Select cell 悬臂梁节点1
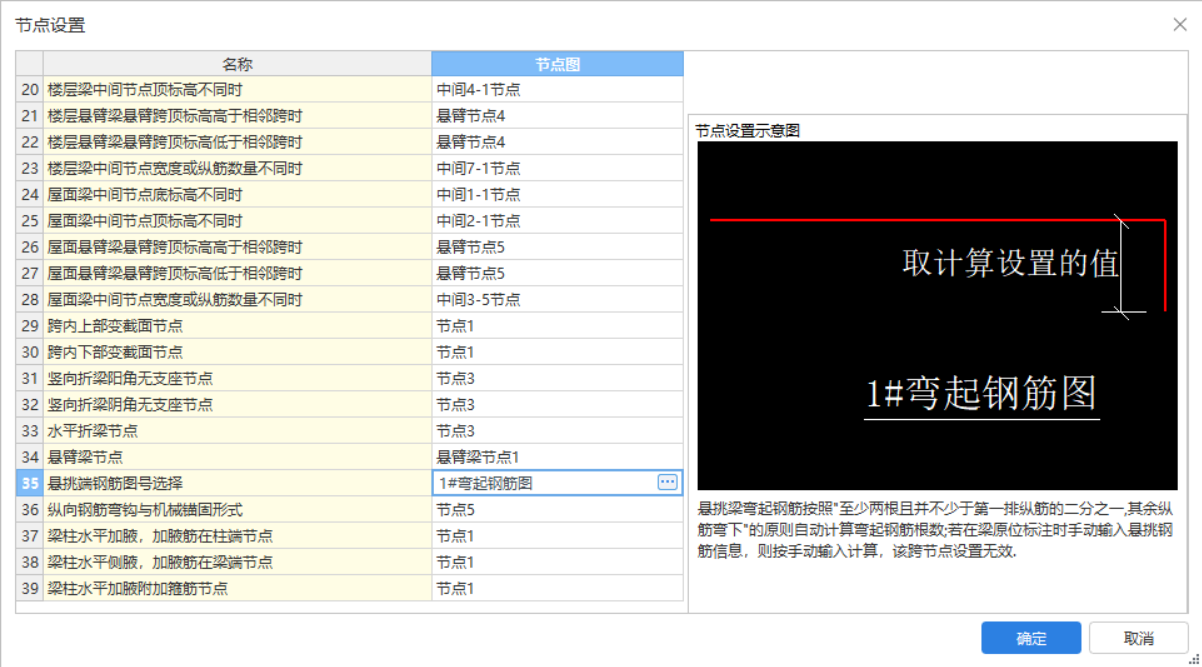Viewport: 1202px width, 667px height. tap(558, 457)
